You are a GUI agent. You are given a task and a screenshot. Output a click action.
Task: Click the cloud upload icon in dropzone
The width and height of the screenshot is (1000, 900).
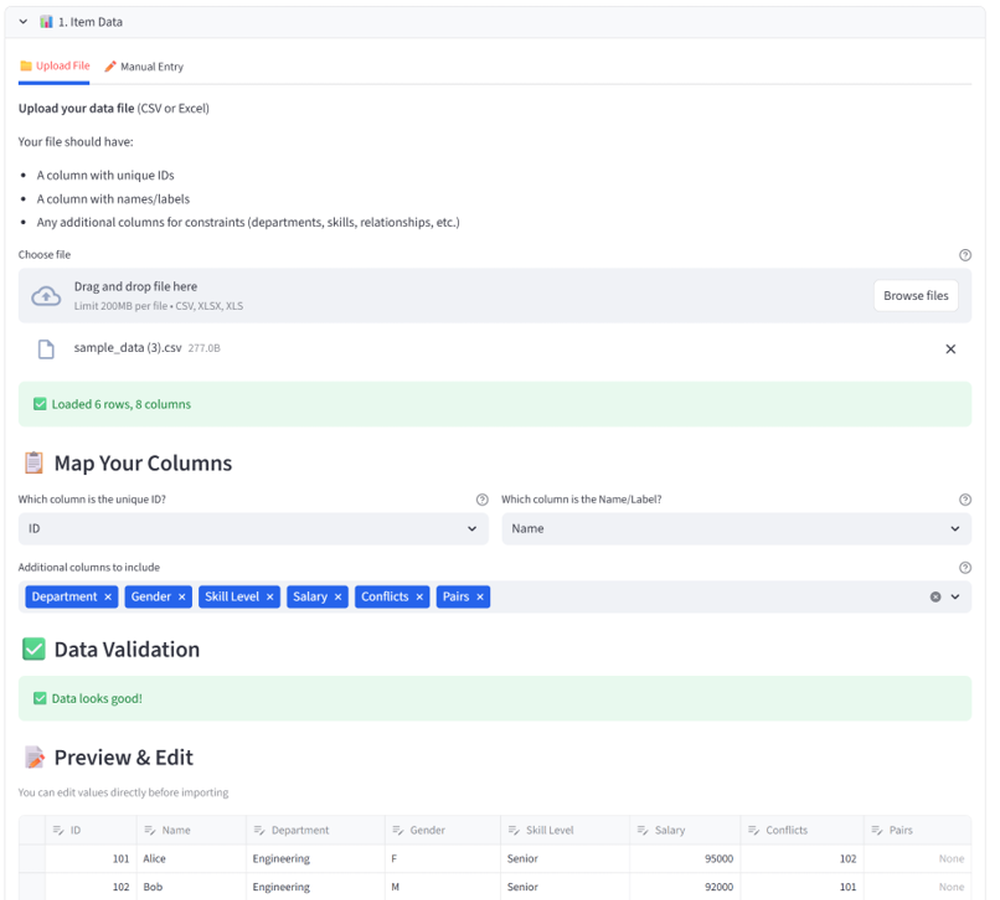point(46,296)
